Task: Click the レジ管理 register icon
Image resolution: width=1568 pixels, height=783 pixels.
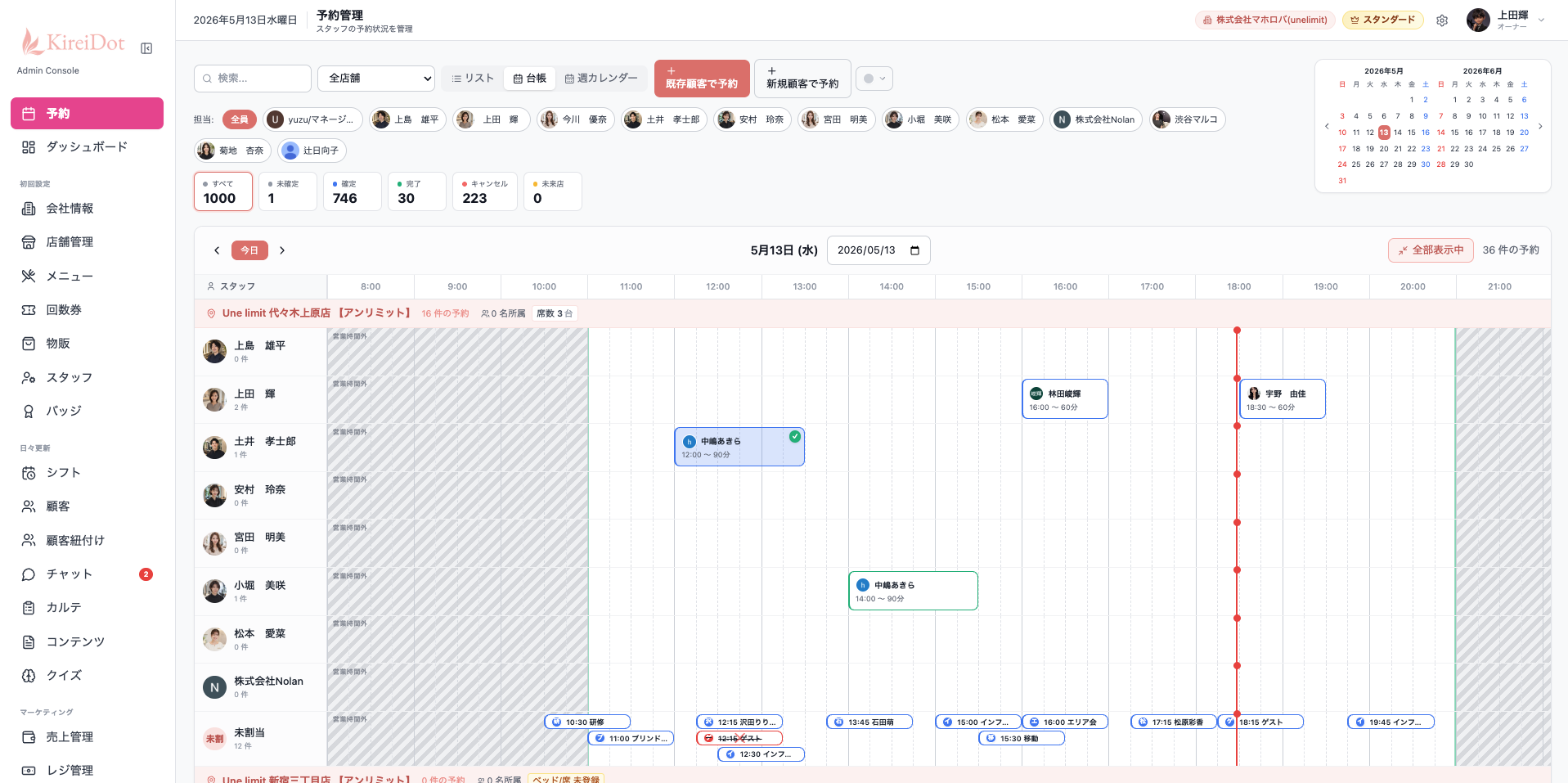Action: 29,771
